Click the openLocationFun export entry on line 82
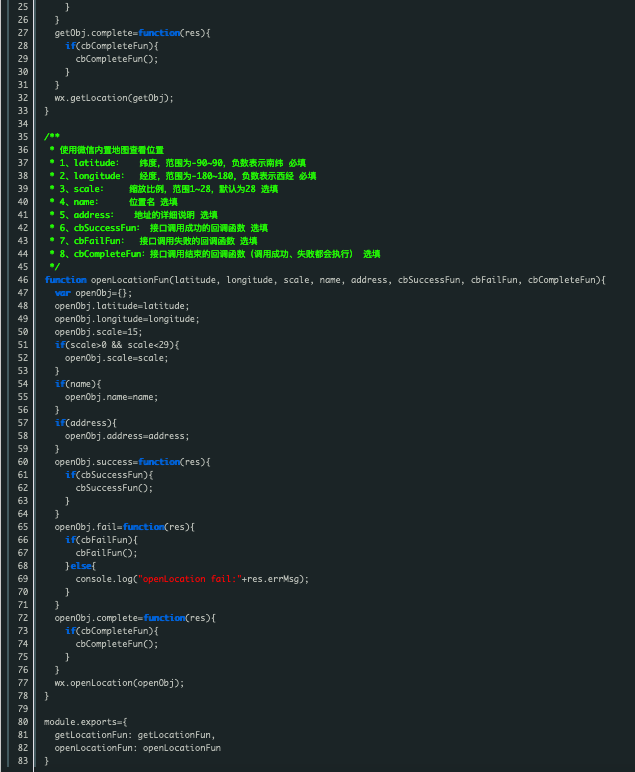 pos(137,748)
